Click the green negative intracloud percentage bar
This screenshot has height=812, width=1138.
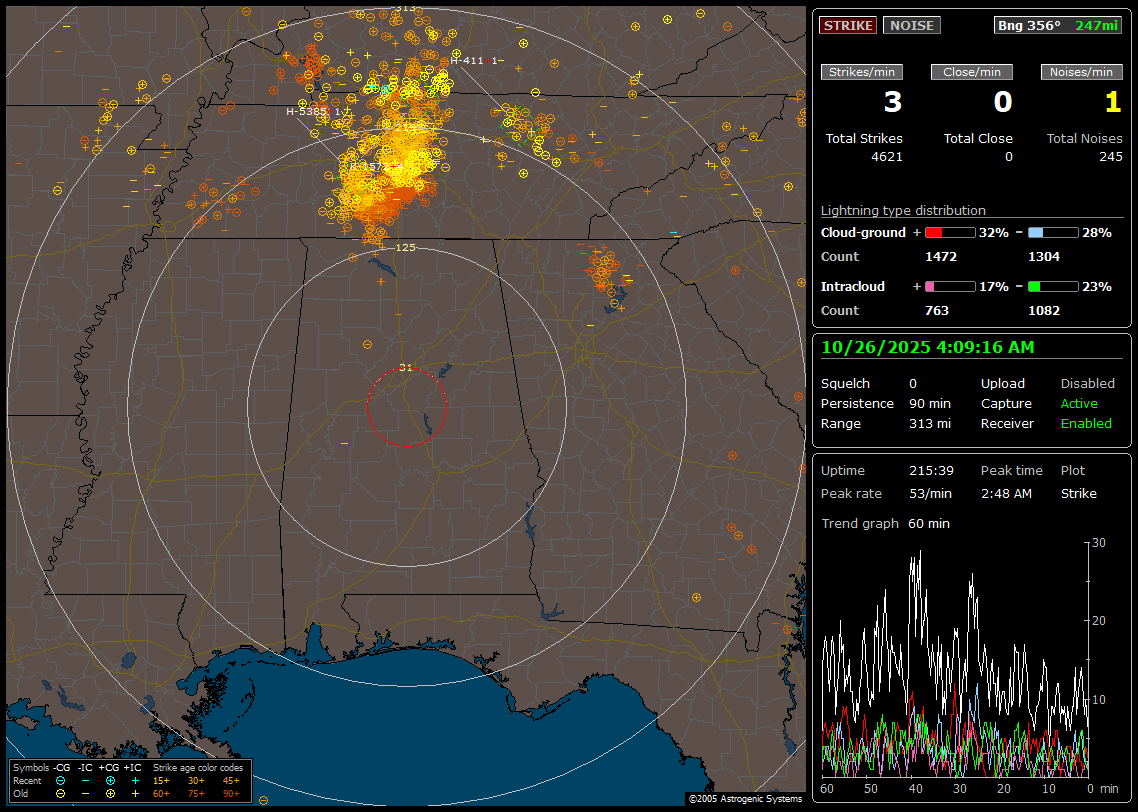(x=1053, y=286)
